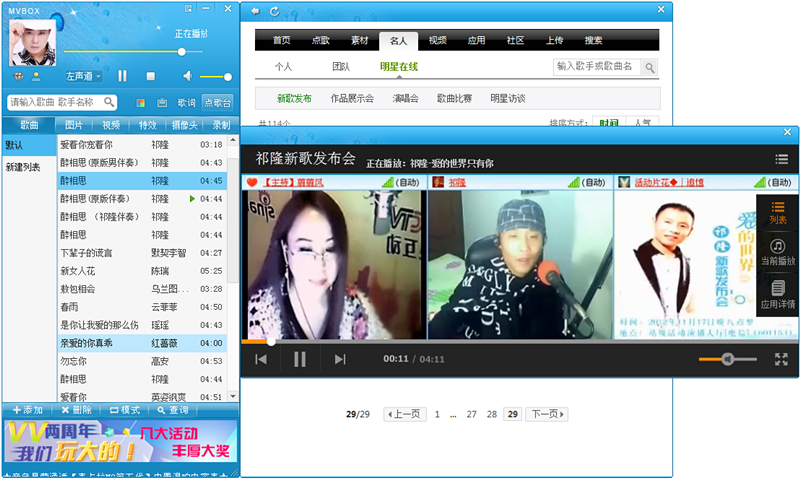Click the song search magnifier icon

tap(109, 102)
